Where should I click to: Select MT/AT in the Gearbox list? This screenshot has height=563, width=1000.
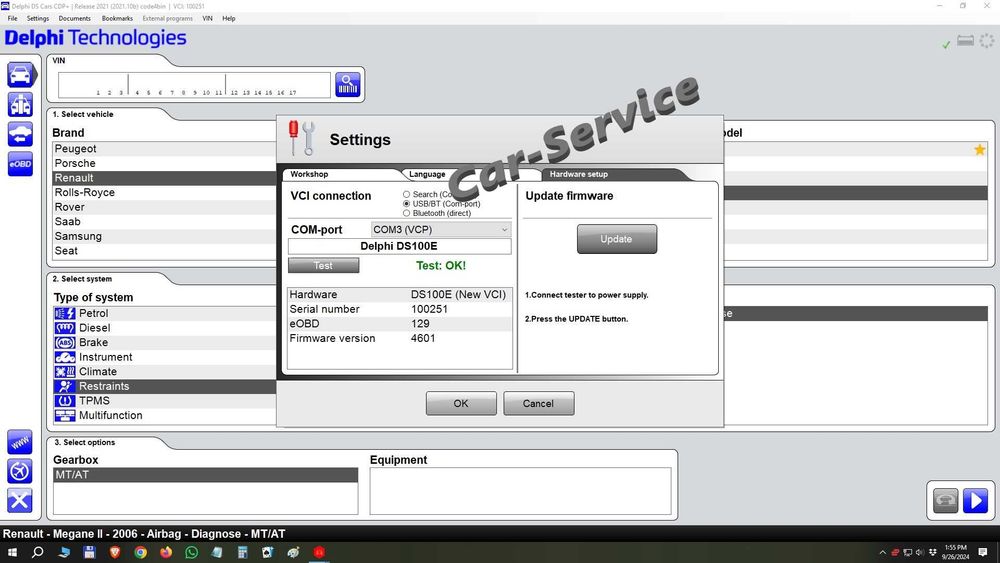click(205, 475)
